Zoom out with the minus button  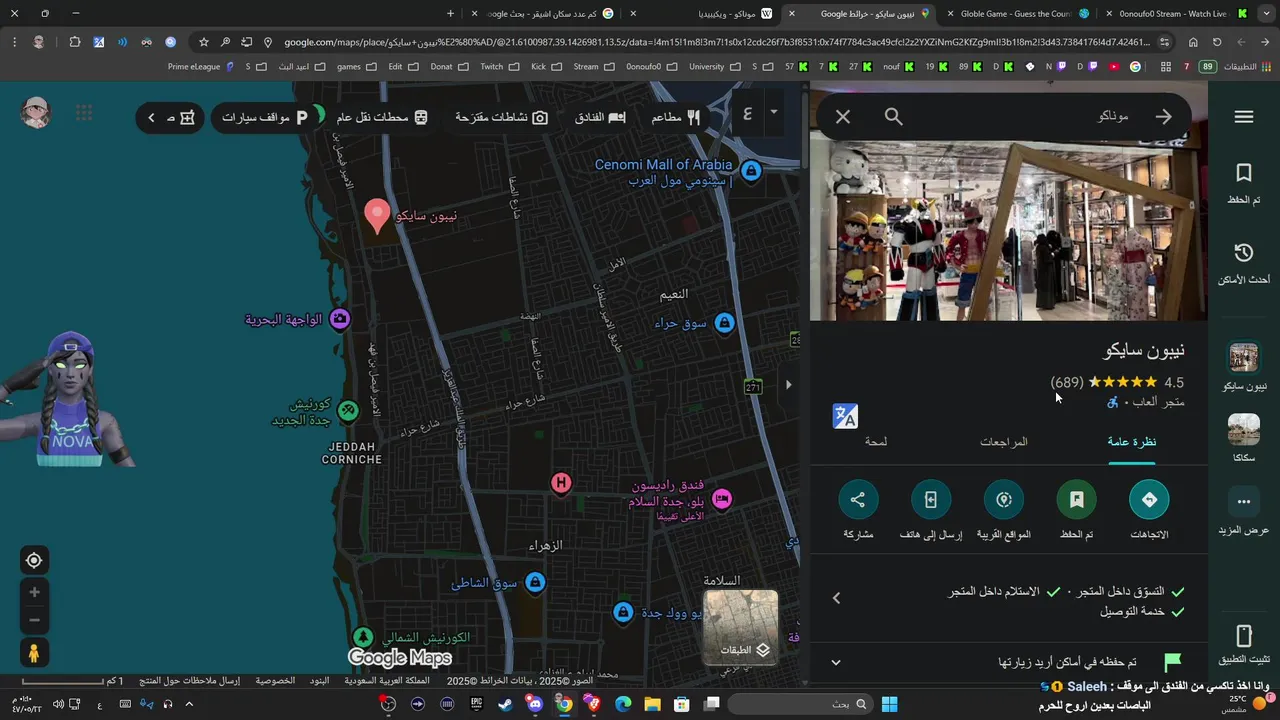point(34,621)
